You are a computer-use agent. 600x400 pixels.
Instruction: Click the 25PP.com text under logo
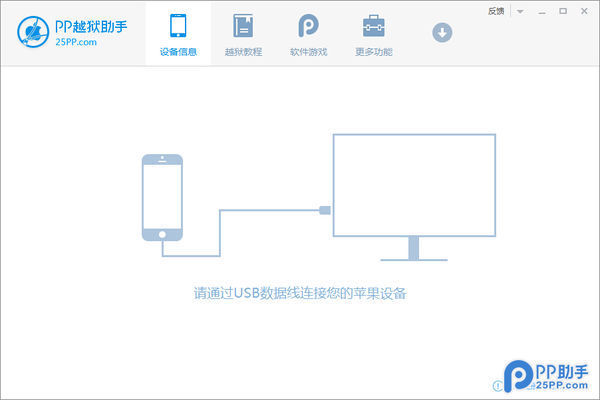[x=76, y=42]
